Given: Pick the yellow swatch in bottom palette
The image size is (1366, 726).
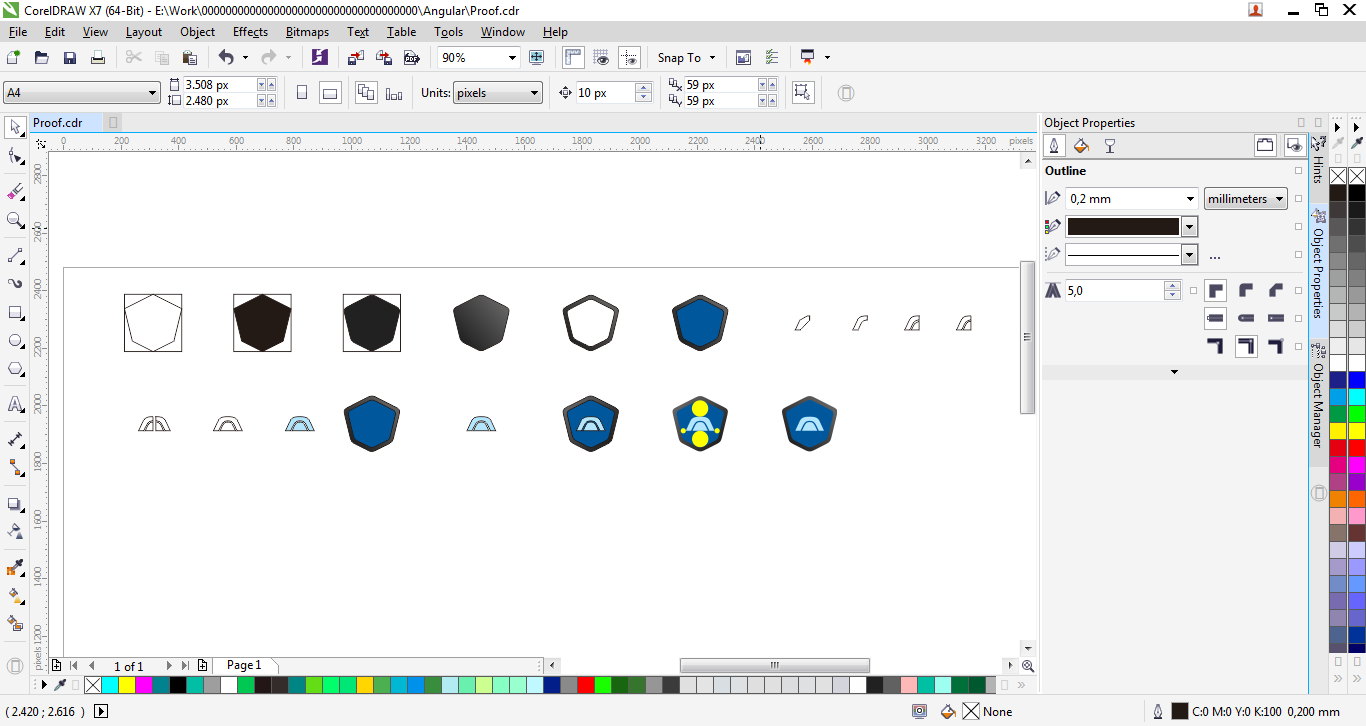Looking at the screenshot, I should pos(127,685).
